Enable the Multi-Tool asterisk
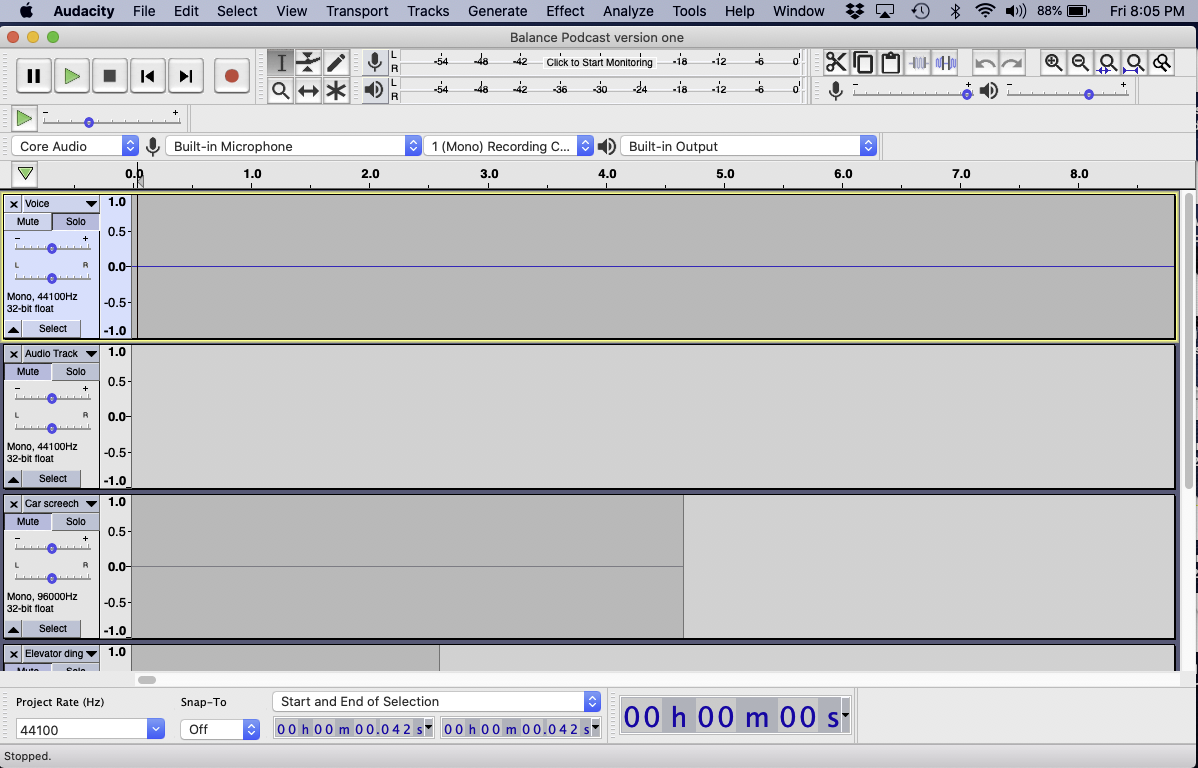The height and width of the screenshot is (768, 1198). [x=335, y=91]
